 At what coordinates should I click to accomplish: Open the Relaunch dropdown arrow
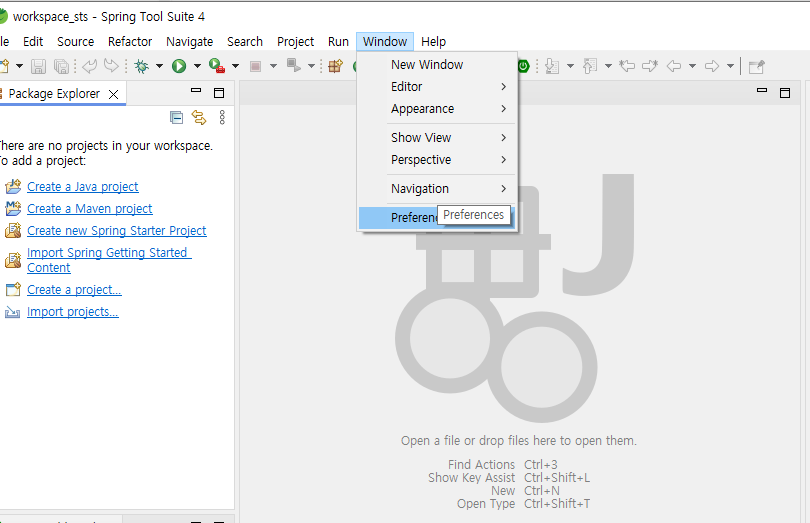[x=311, y=66]
